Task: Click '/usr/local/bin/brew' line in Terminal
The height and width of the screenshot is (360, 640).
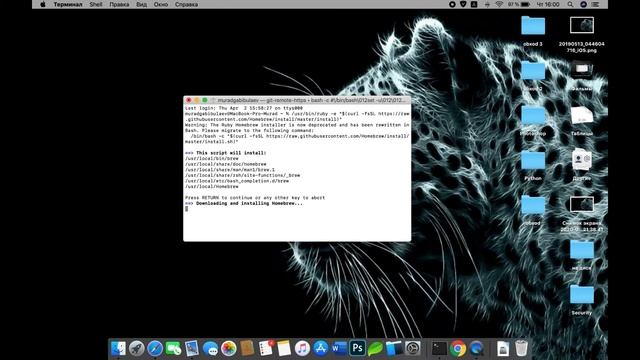Action: click(211, 158)
